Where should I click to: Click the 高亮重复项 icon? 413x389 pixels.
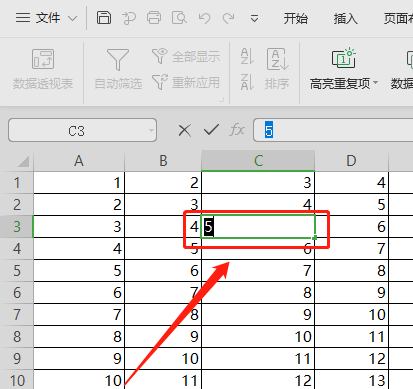(343, 58)
